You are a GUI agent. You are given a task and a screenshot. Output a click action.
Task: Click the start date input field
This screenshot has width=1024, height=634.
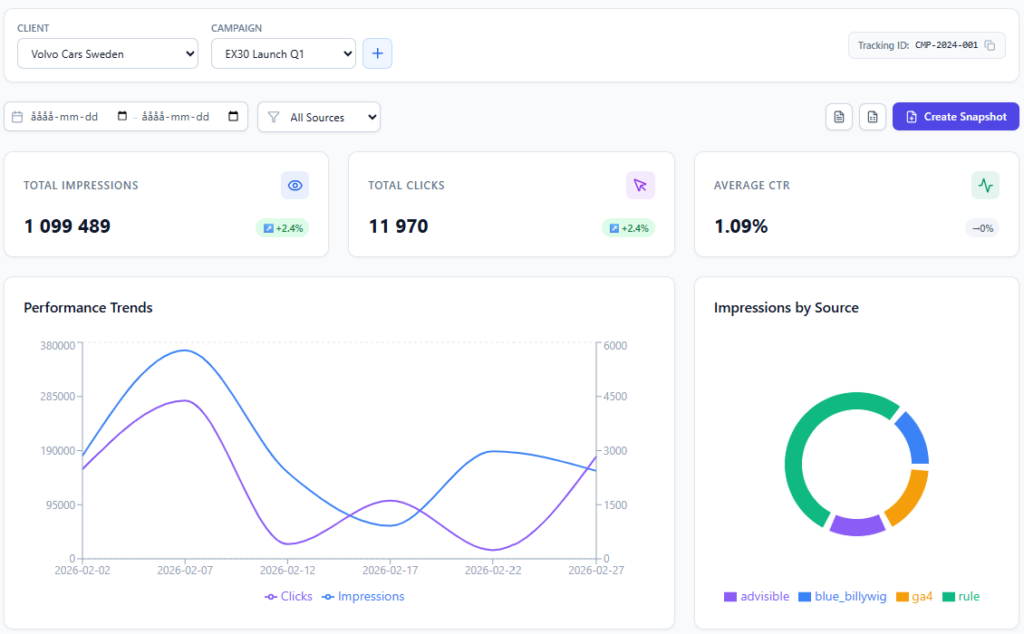[x=65, y=117]
